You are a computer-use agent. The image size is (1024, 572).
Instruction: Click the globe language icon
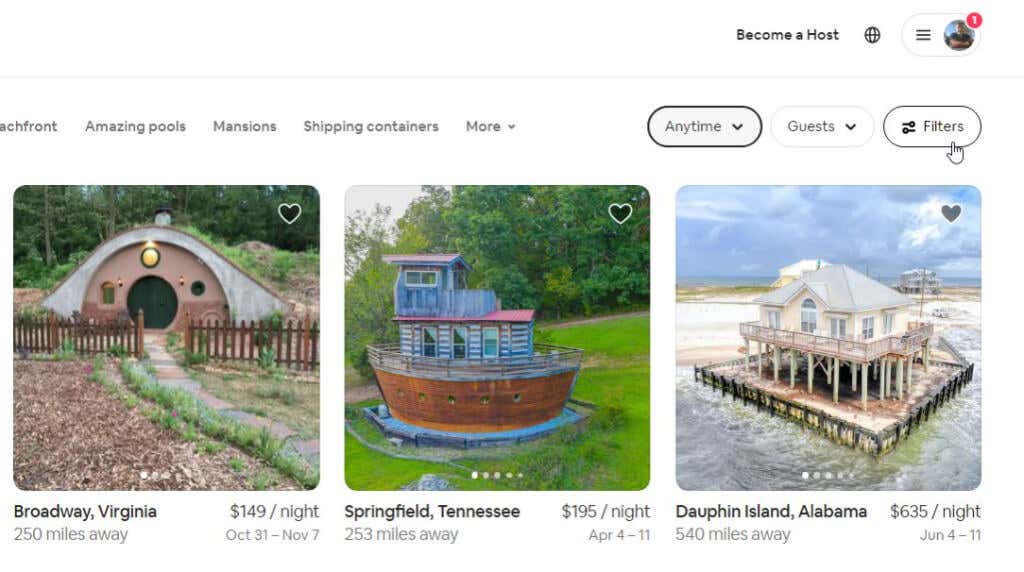(872, 35)
